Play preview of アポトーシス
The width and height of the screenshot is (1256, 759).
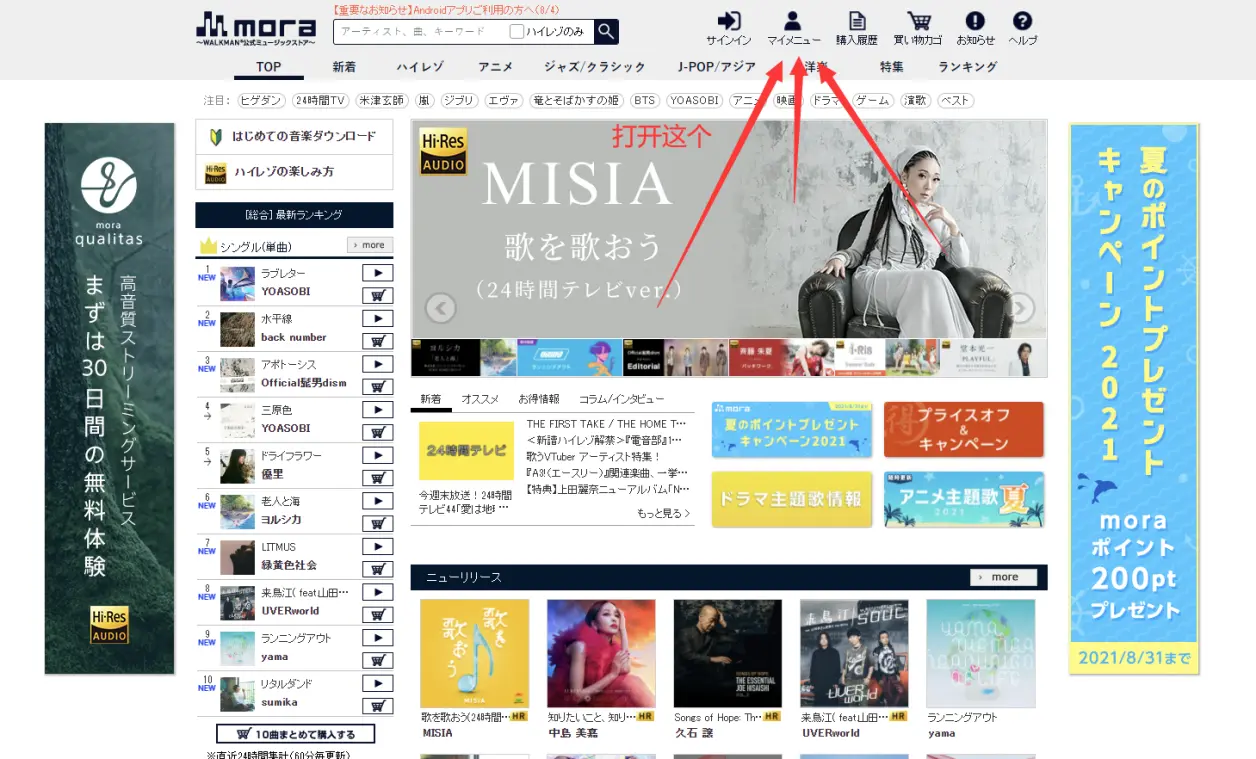[377, 364]
